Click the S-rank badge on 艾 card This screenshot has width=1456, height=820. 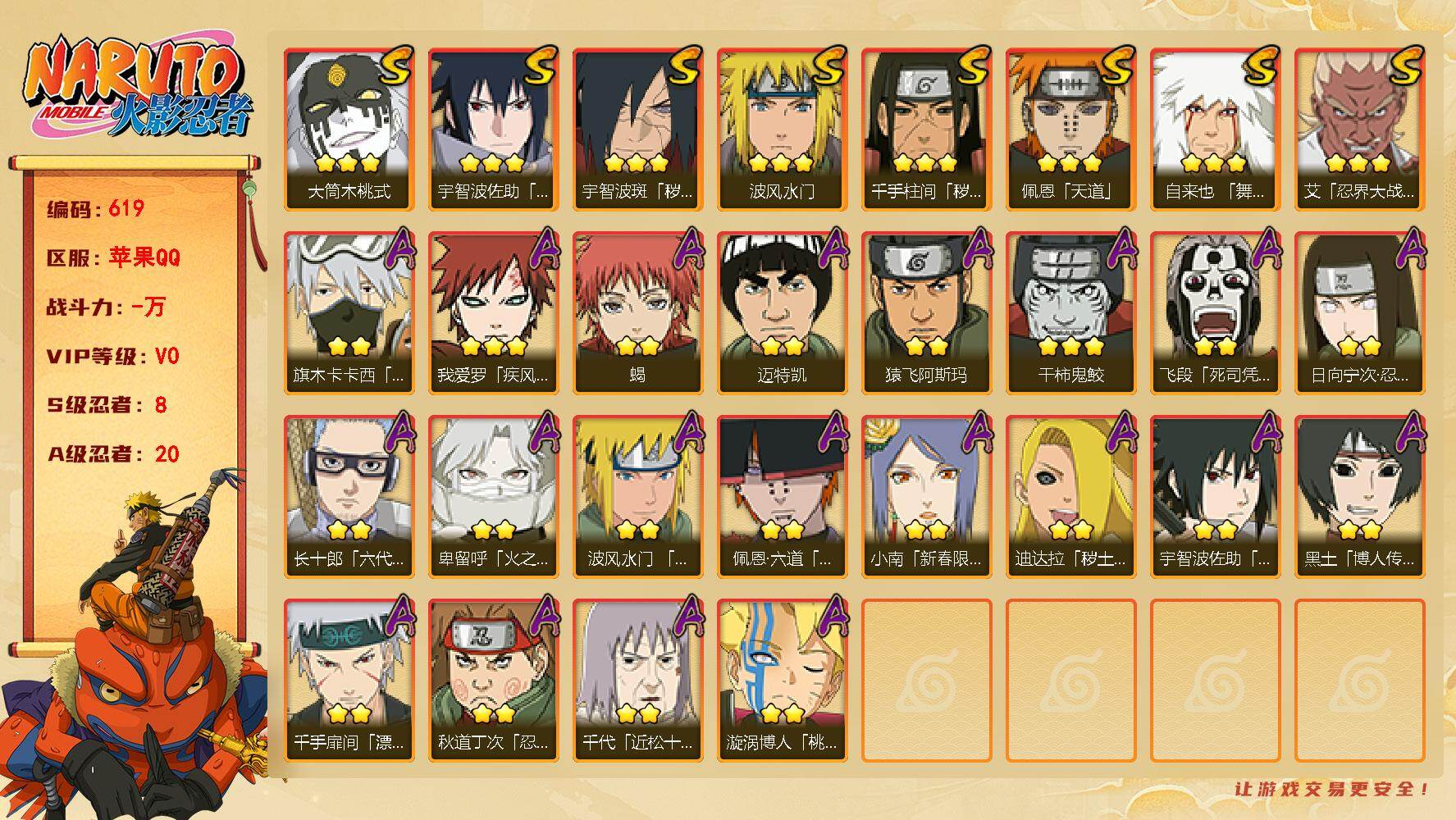coord(1406,65)
